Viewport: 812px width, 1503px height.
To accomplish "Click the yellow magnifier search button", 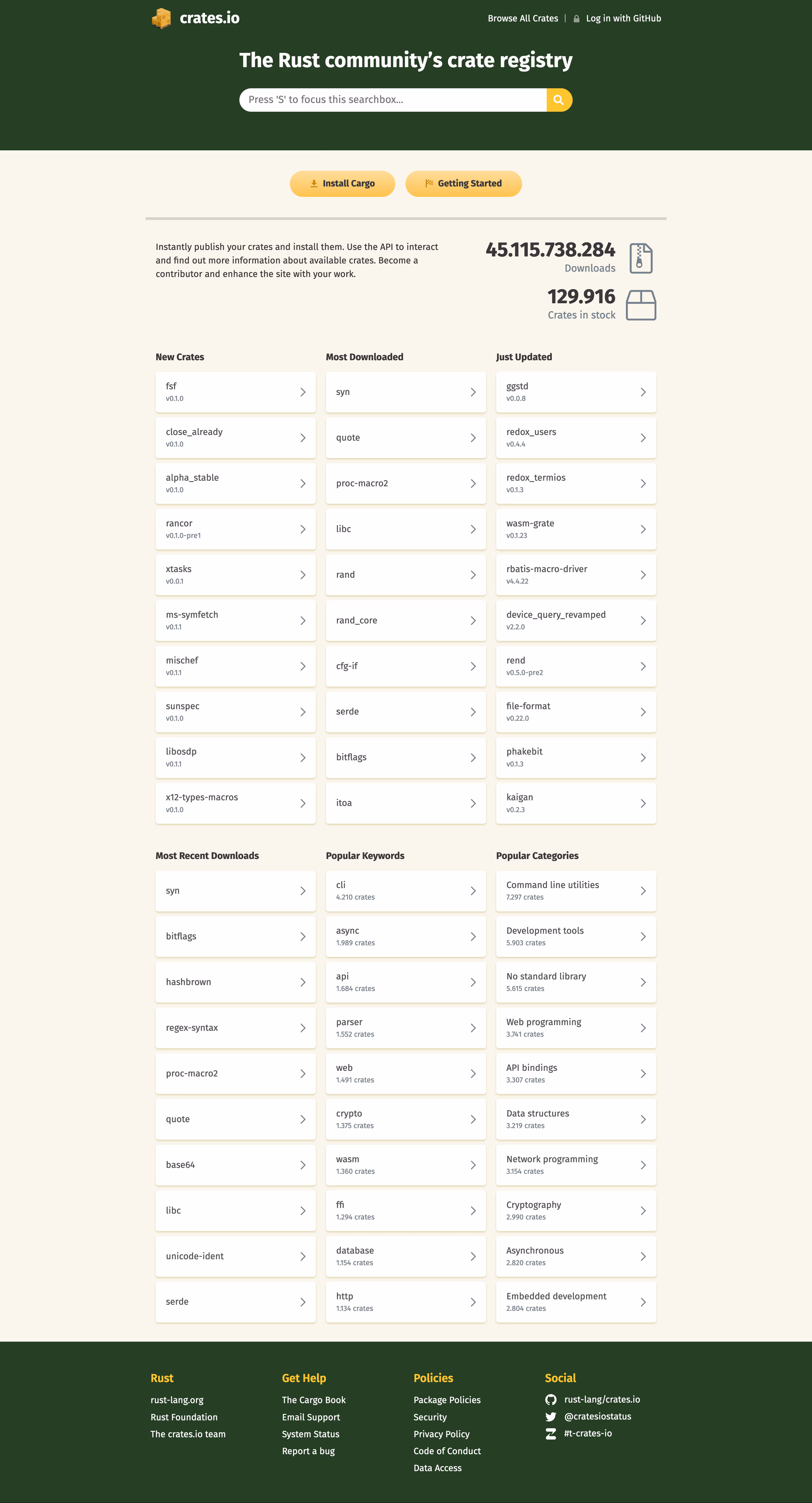I will coord(559,100).
